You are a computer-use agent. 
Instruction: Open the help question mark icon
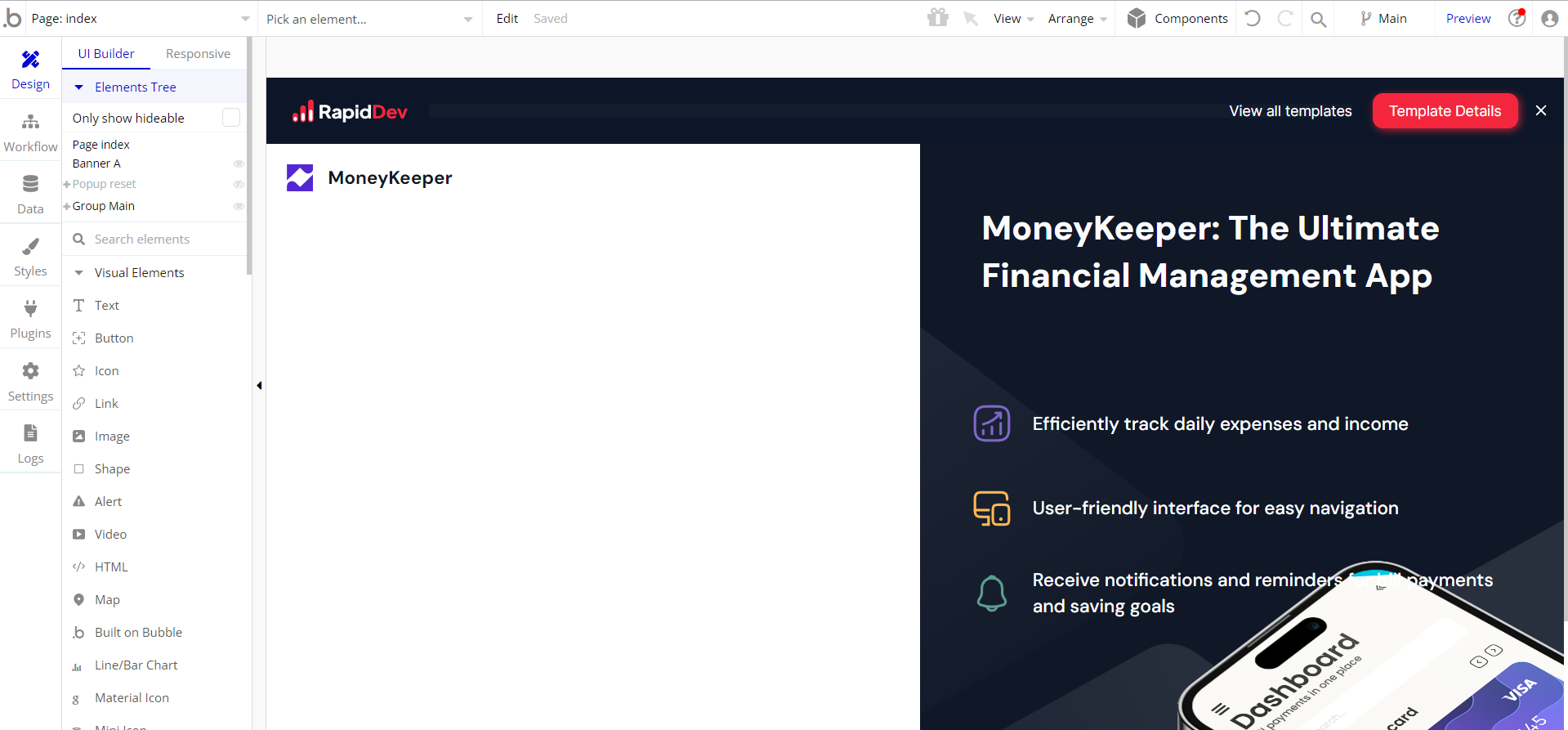(1517, 18)
